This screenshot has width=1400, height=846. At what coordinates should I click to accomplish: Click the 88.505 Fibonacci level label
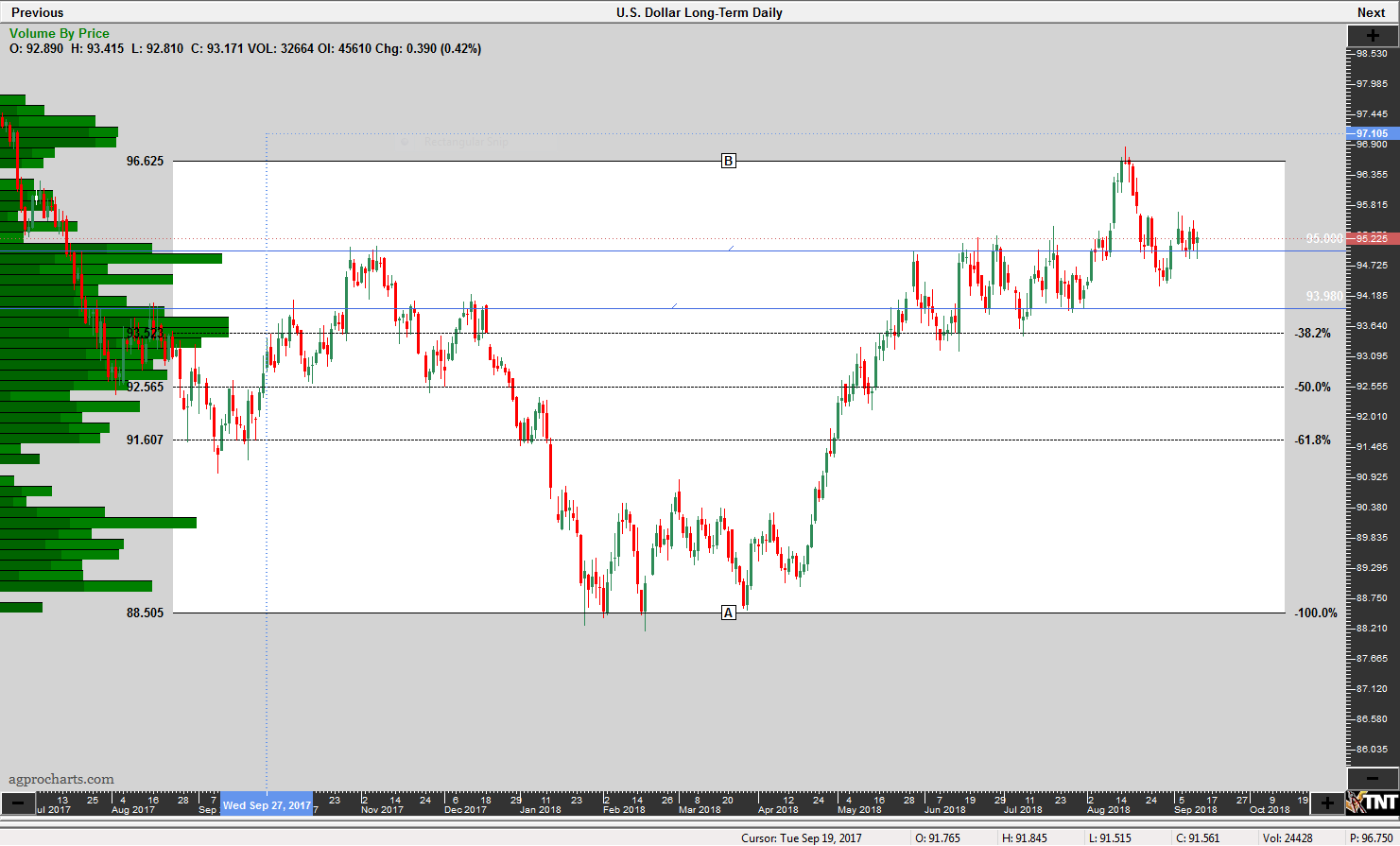tap(146, 613)
